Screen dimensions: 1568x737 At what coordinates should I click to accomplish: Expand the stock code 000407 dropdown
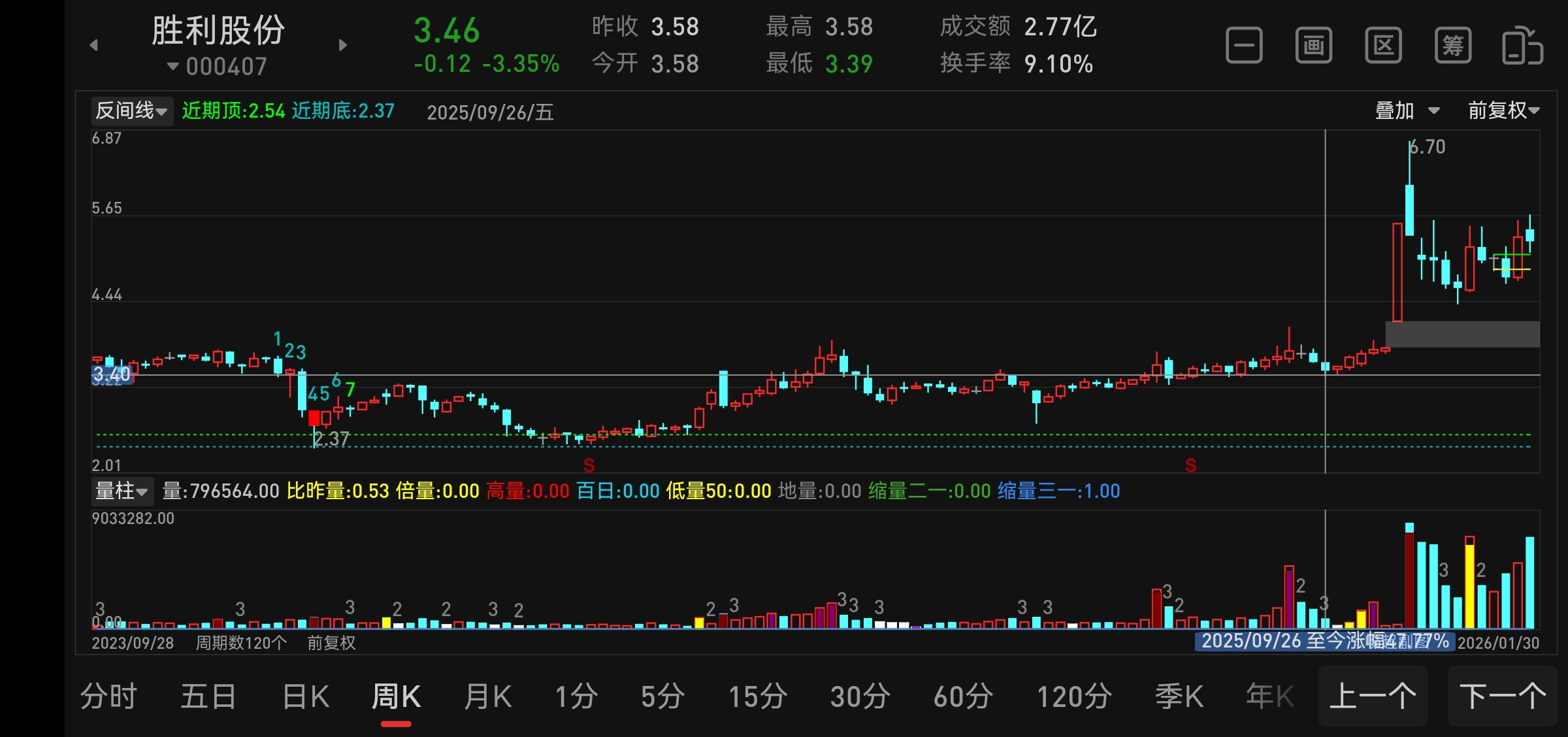218,66
